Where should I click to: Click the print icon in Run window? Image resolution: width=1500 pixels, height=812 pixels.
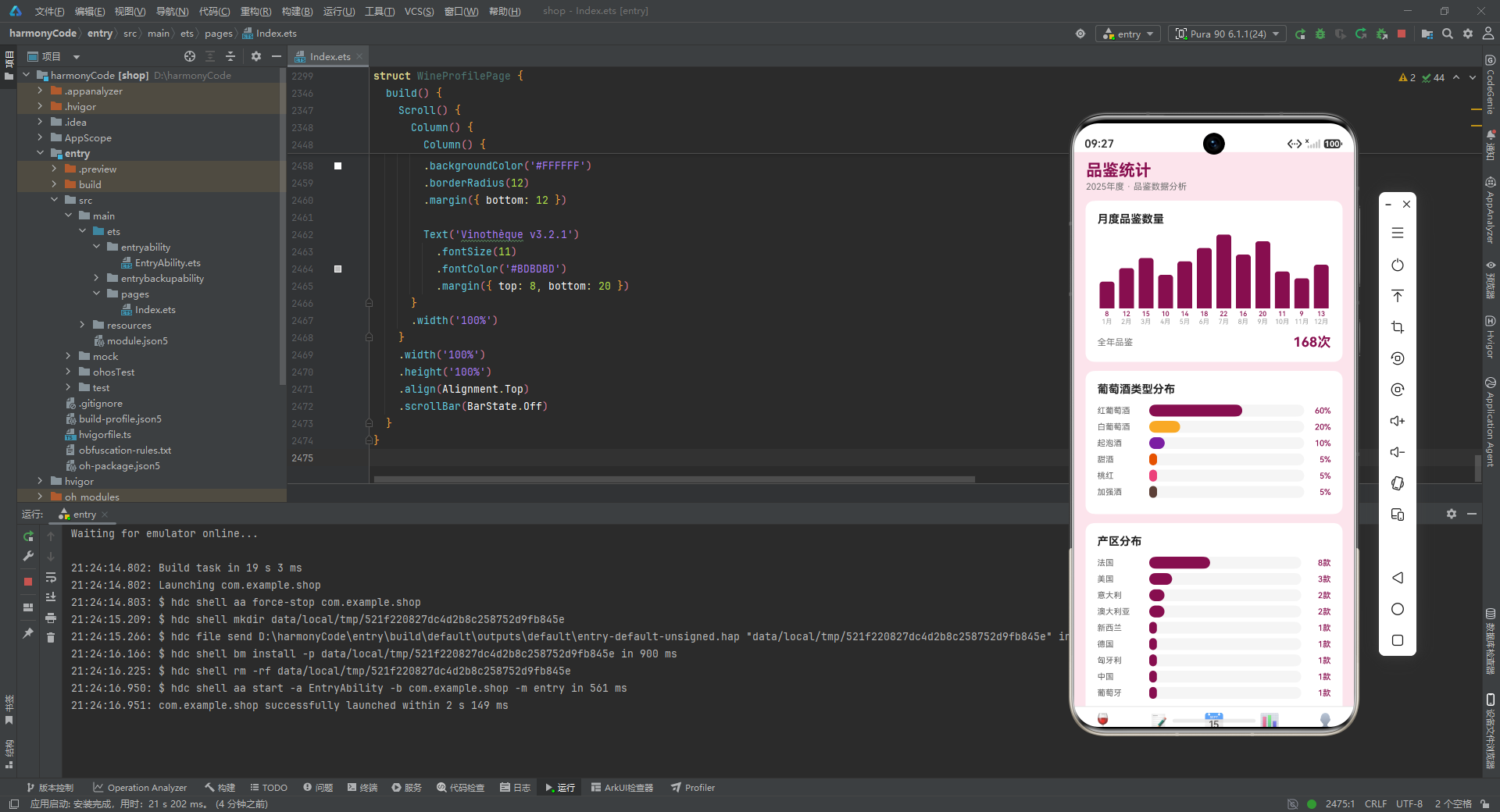click(51, 618)
